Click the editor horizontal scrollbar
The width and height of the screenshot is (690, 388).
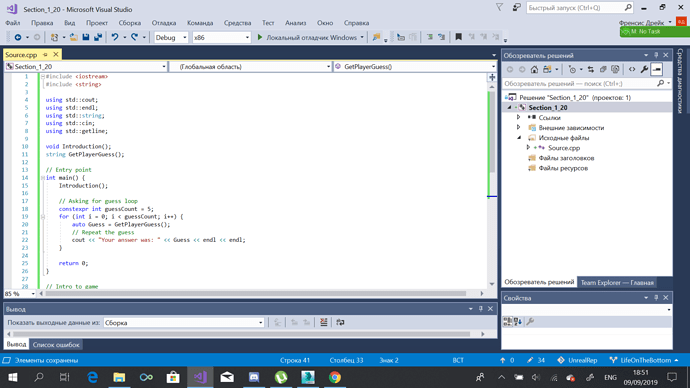[x=256, y=293]
